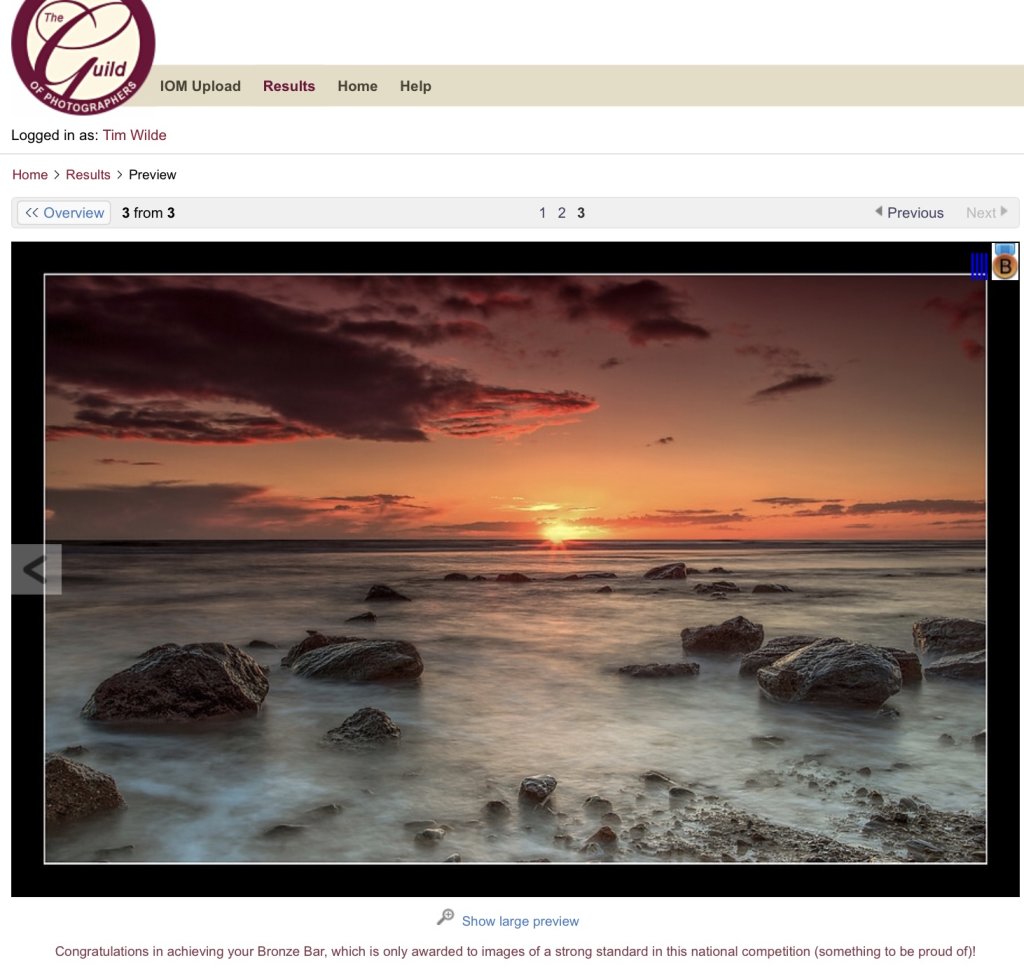Jump to page 2 in the pager
The height and width of the screenshot is (972, 1024).
562,213
